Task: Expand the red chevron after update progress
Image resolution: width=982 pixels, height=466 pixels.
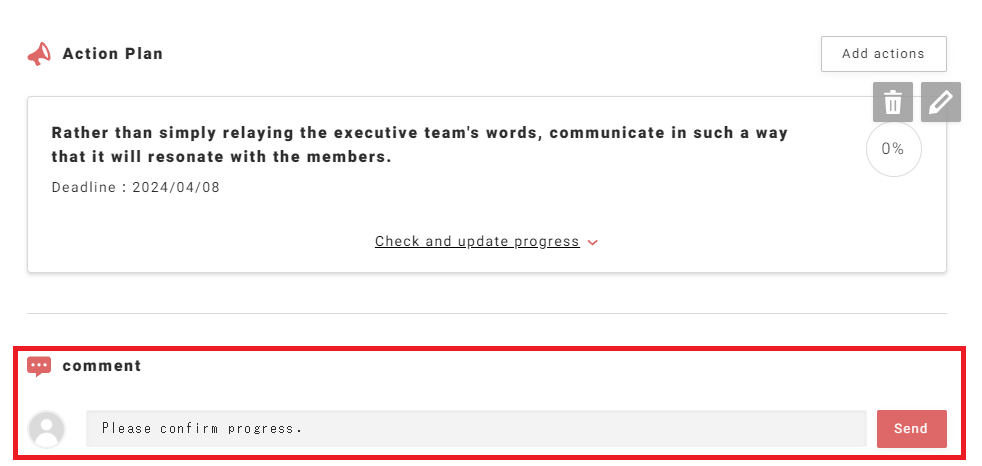Action: 593,242
